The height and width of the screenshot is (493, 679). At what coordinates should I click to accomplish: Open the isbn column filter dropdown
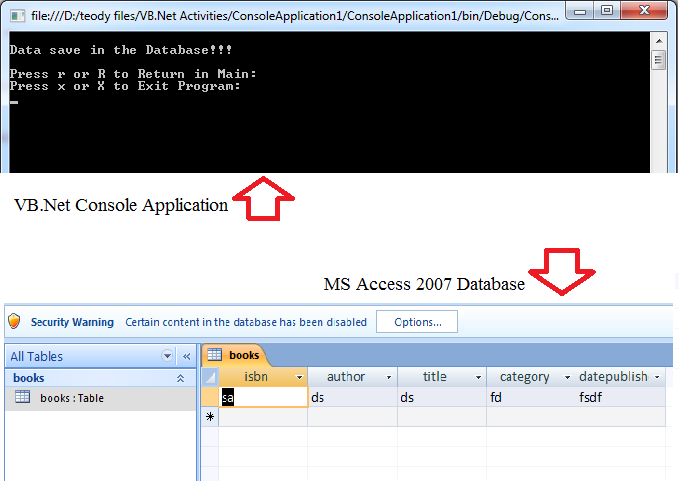coord(299,377)
